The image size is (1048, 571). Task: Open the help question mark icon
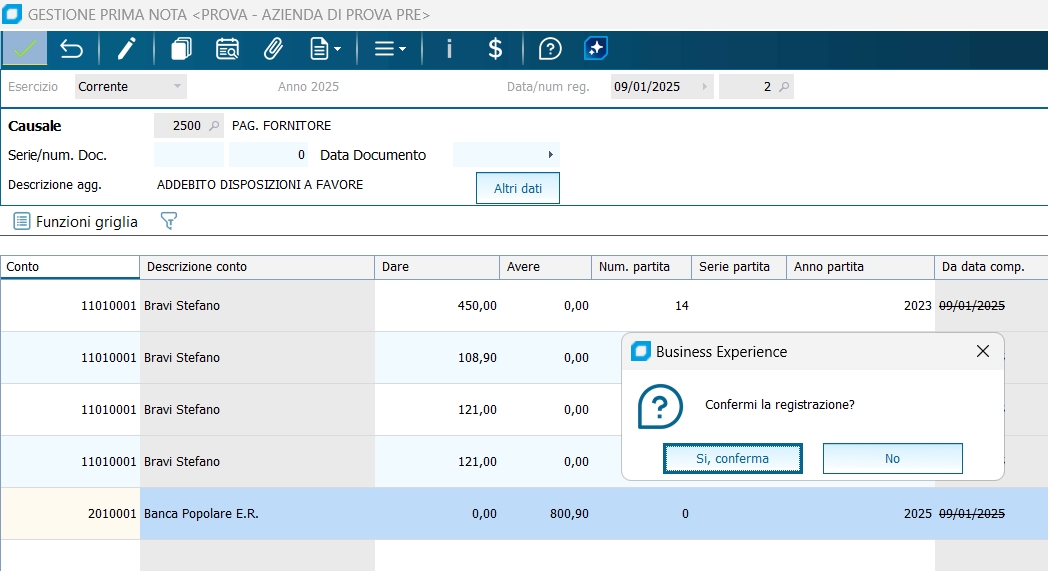pos(550,49)
